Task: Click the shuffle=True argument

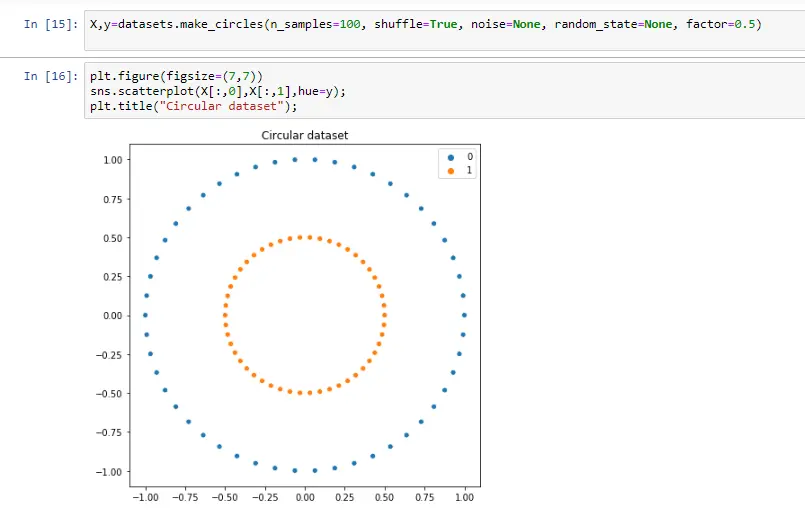Action: (x=415, y=24)
